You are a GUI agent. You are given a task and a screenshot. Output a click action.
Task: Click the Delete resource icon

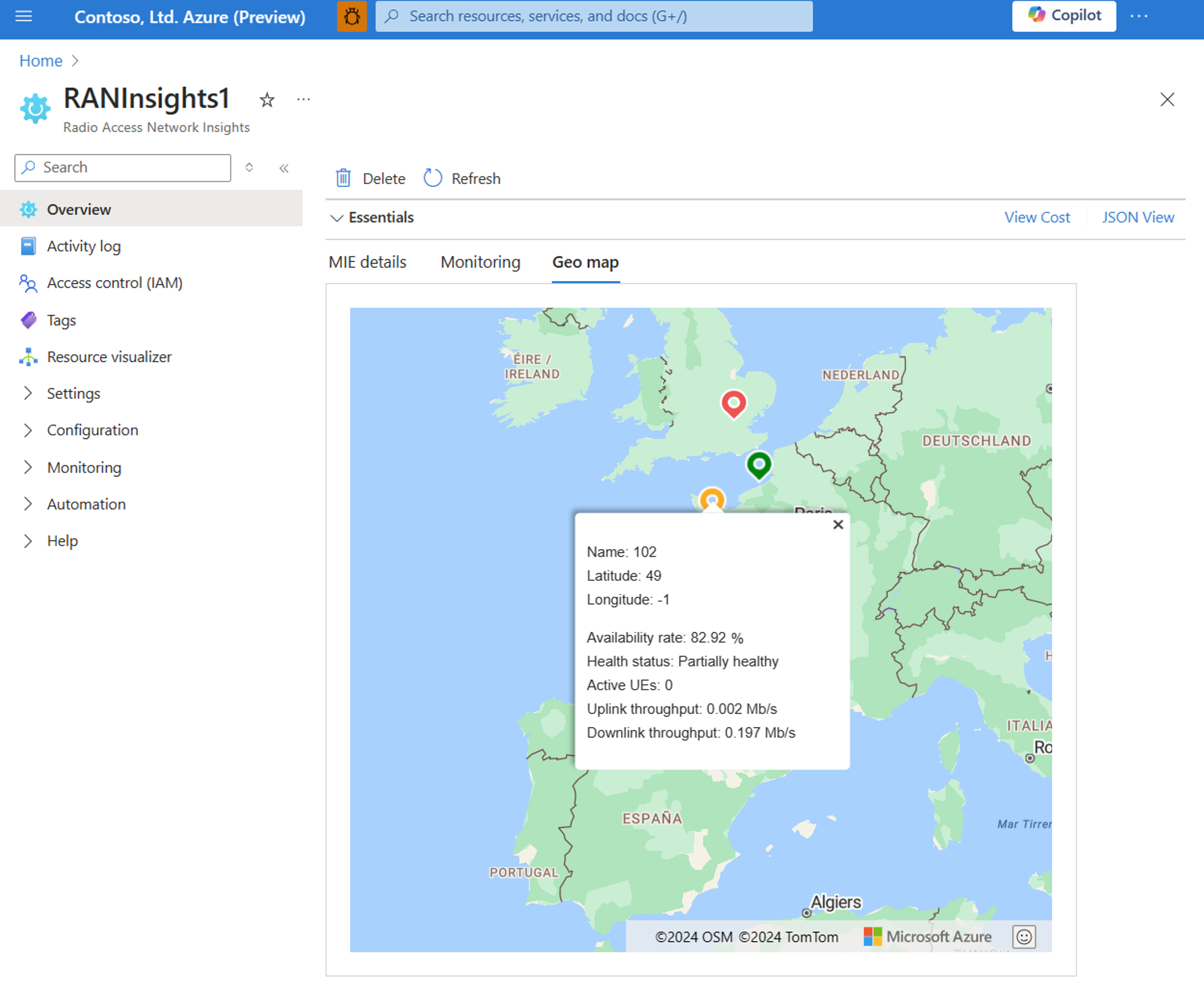coord(345,178)
